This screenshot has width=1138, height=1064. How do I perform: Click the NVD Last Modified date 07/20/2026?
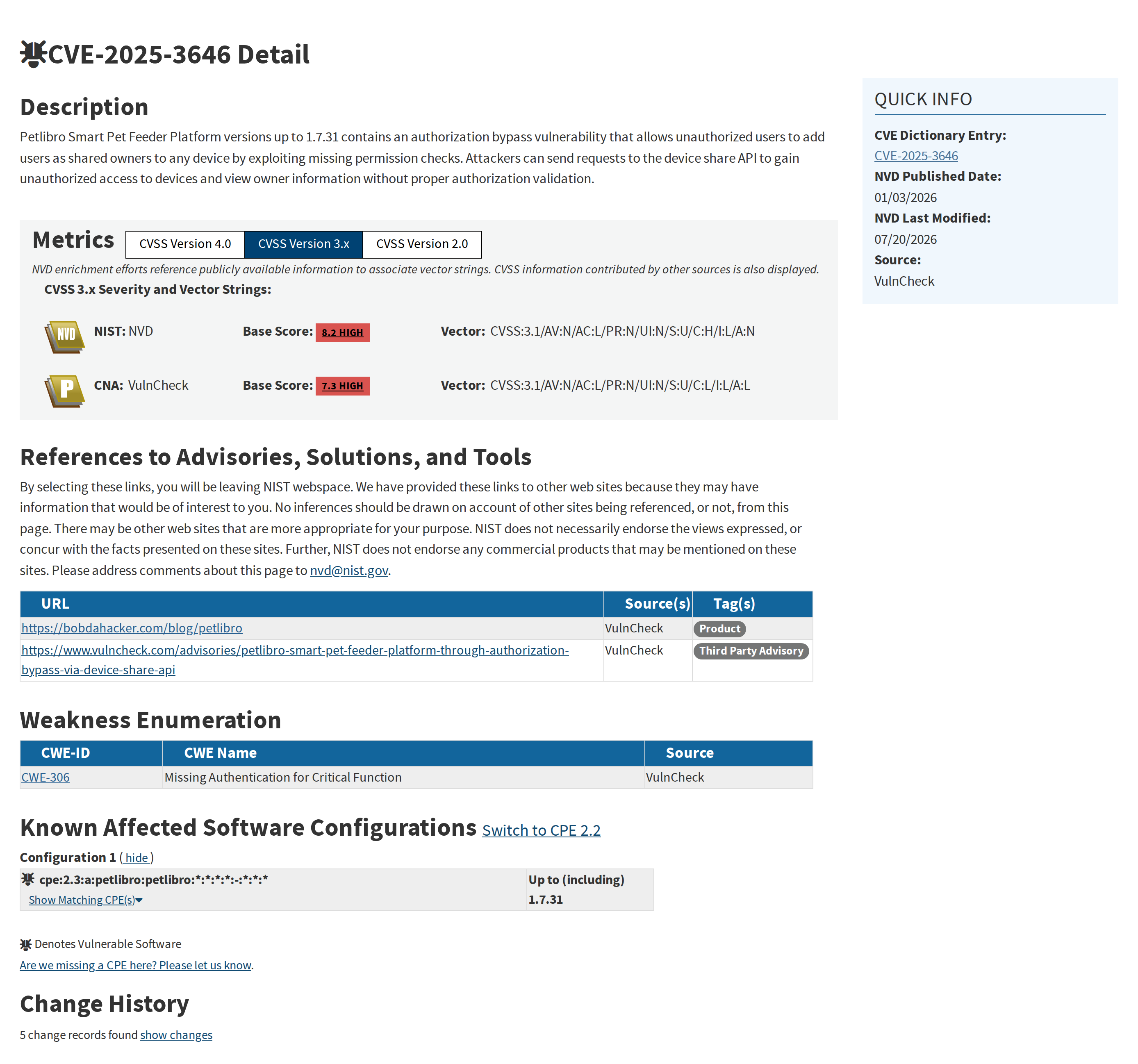pos(906,239)
